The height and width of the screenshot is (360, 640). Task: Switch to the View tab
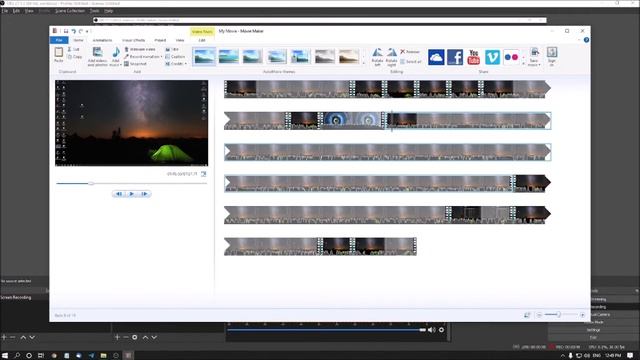tap(180, 40)
